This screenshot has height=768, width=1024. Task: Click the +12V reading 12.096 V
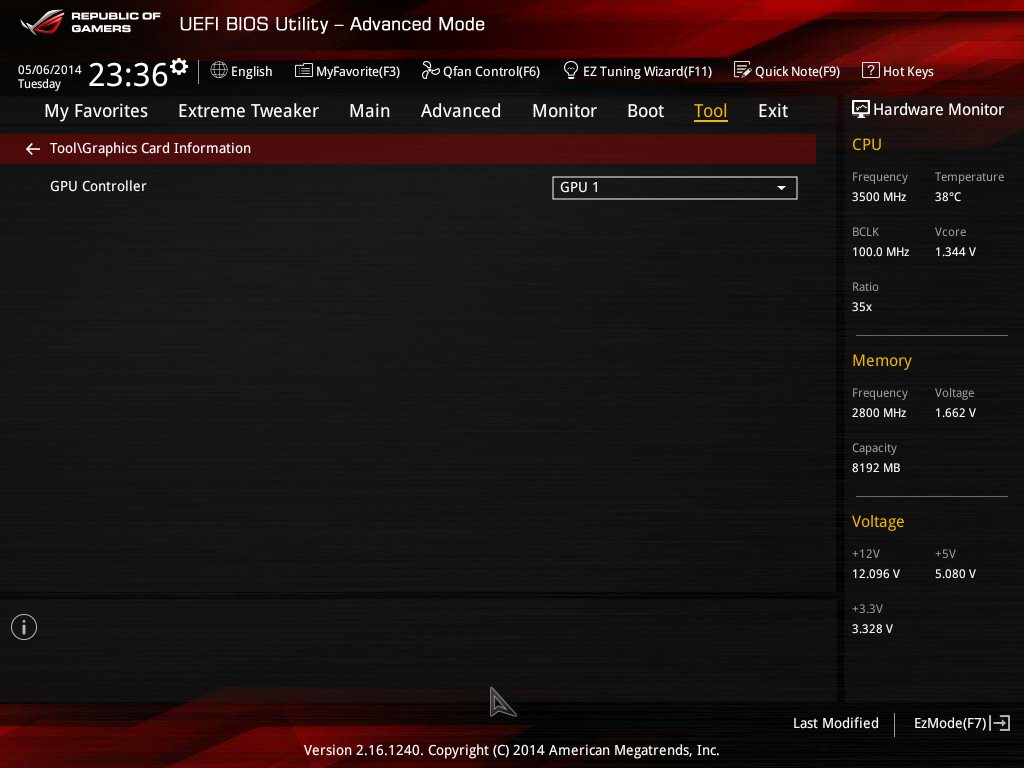[876, 573]
